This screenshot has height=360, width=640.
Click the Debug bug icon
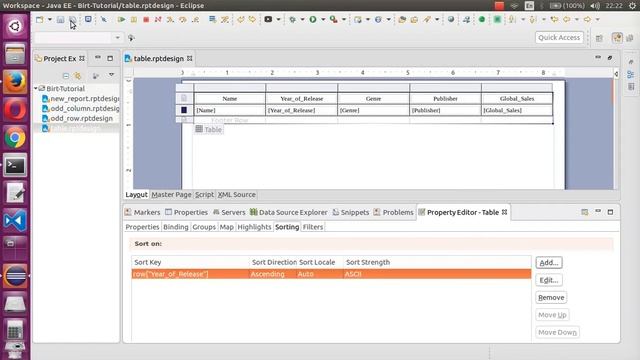point(292,19)
